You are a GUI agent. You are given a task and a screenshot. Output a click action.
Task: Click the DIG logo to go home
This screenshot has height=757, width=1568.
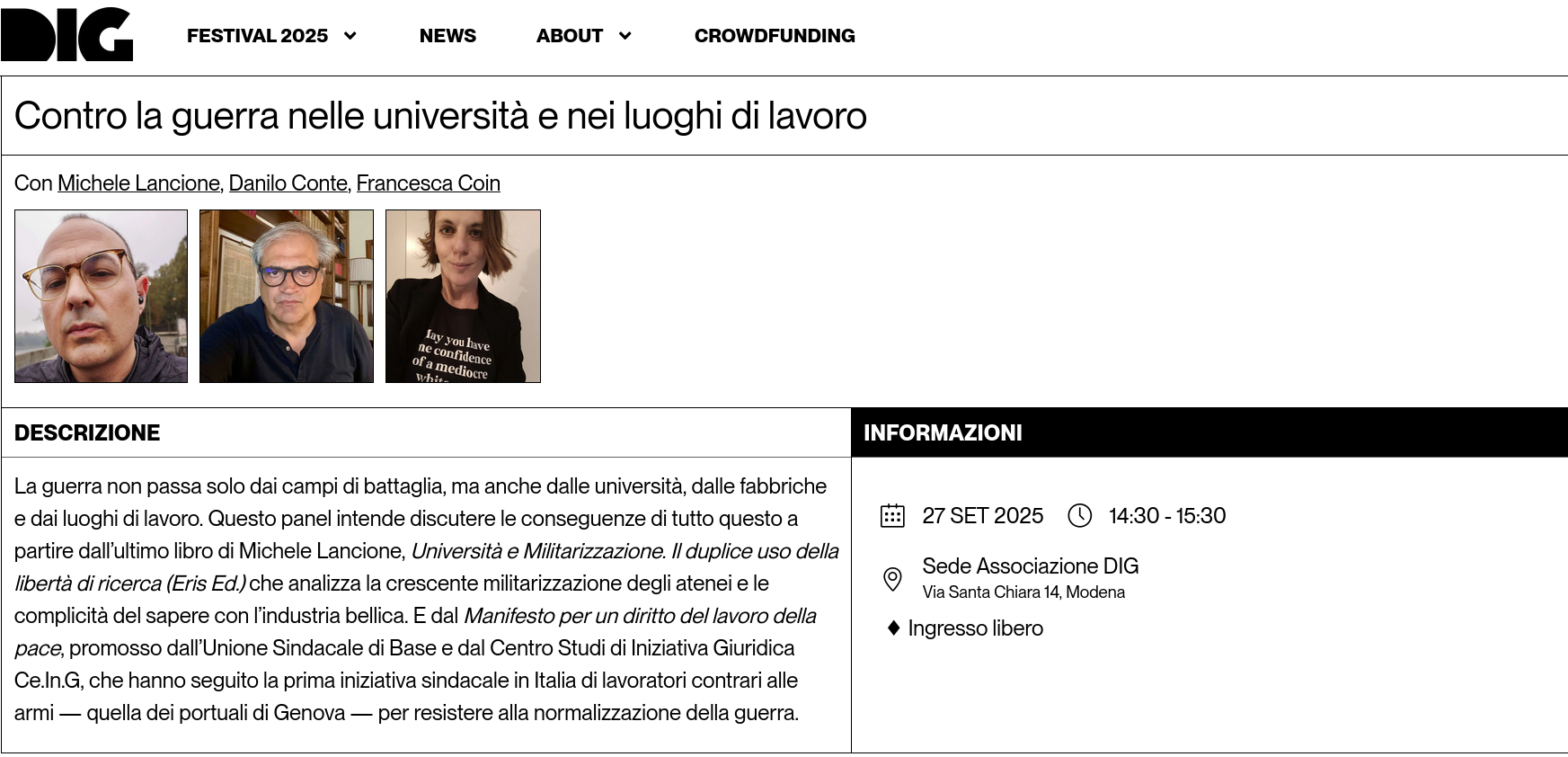[x=66, y=35]
